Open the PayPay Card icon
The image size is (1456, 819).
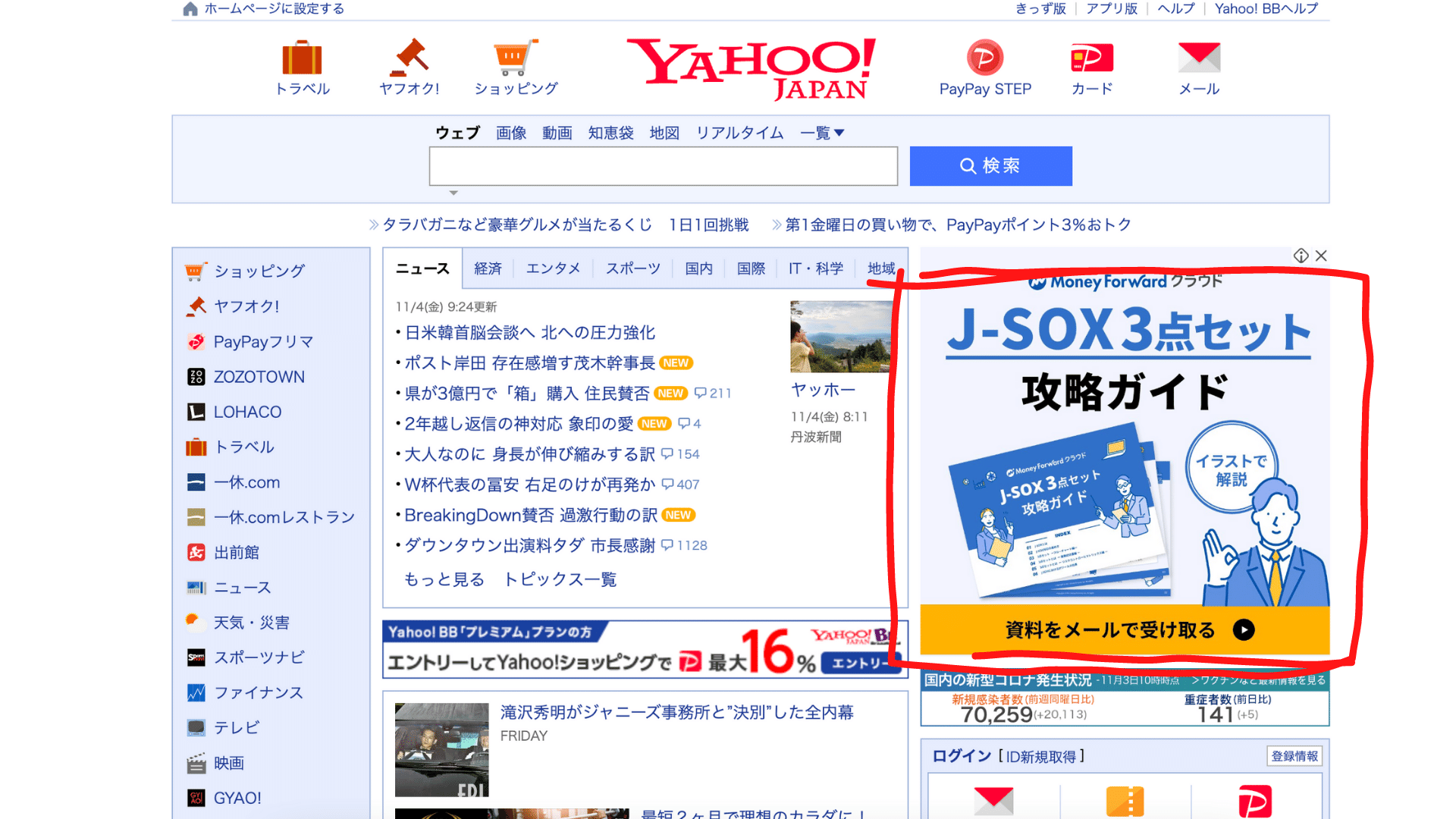pos(1092,58)
